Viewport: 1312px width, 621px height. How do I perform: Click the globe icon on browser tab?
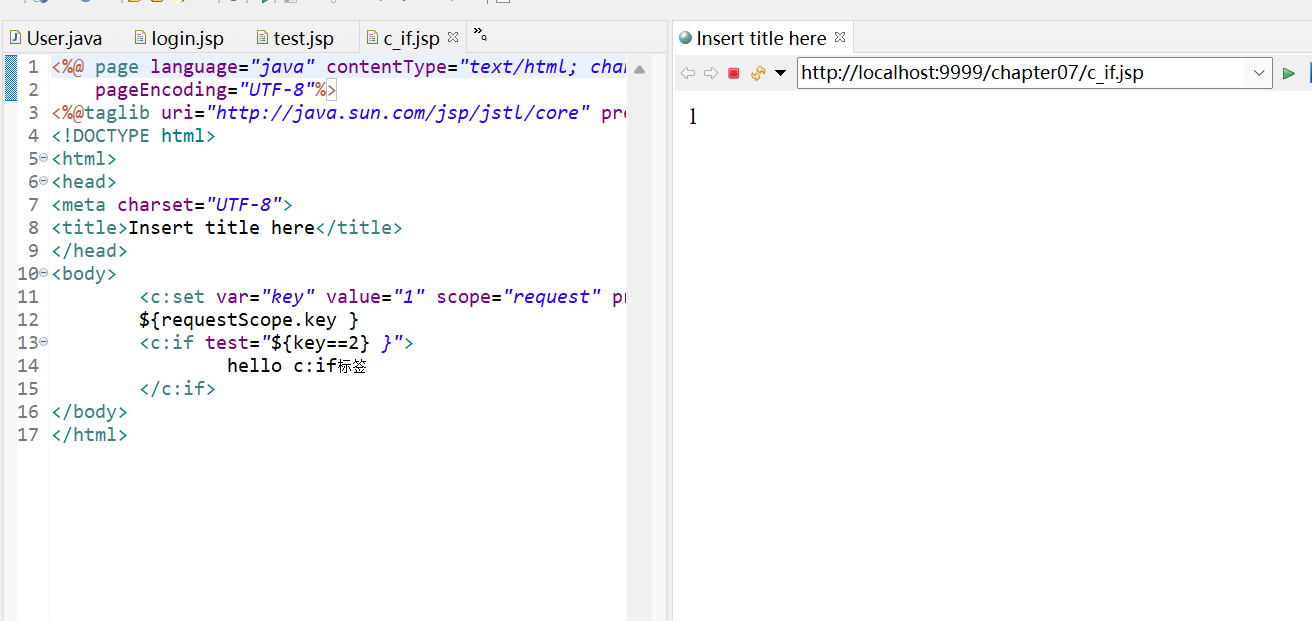[x=685, y=38]
